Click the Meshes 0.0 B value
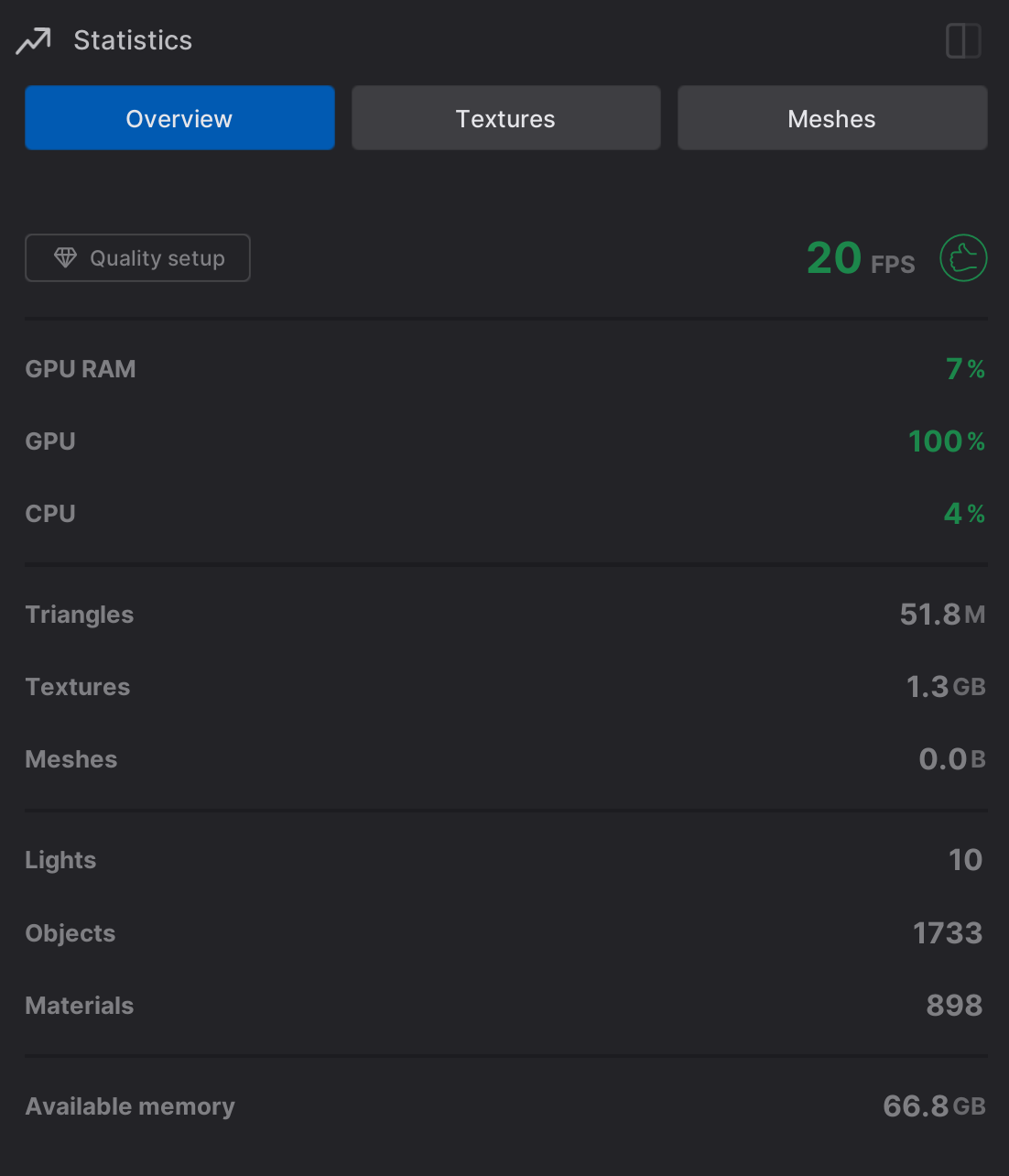 951,759
